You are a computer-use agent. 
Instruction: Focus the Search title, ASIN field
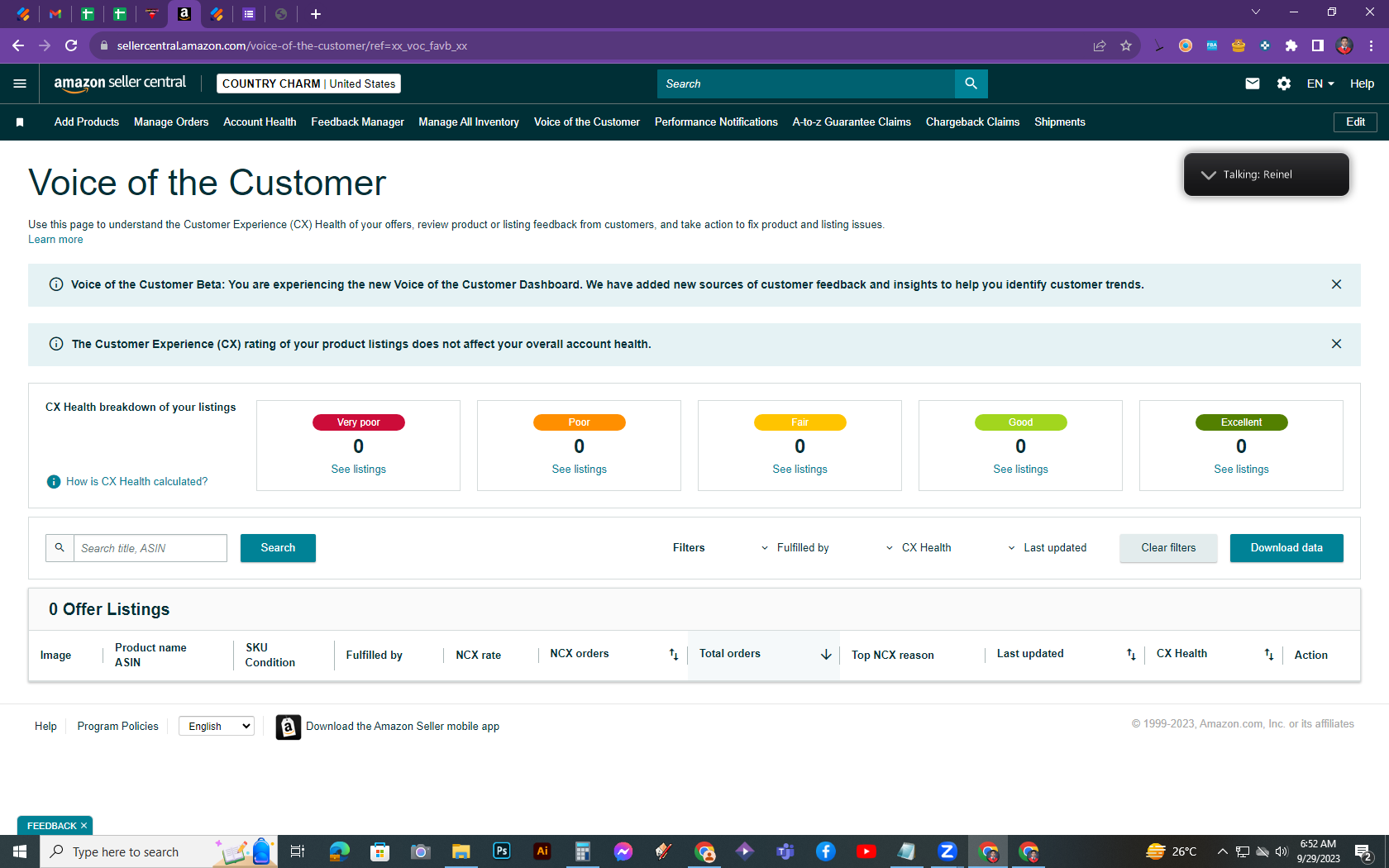(x=150, y=548)
